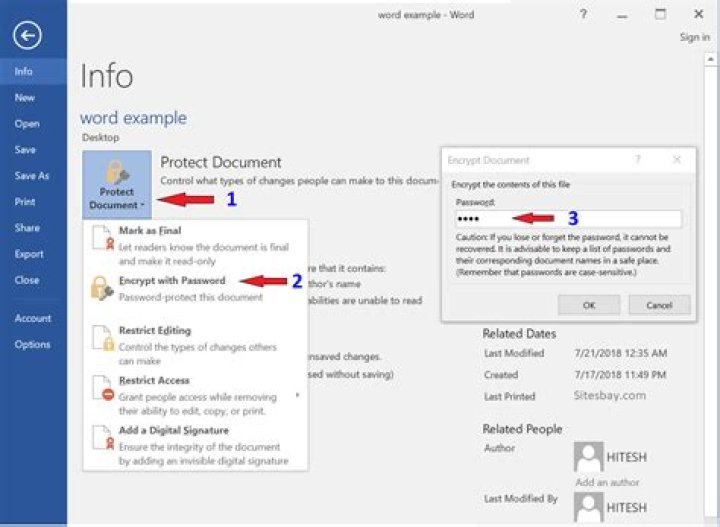
Task: Click the Restrict Access no-entry icon
Action: [102, 388]
